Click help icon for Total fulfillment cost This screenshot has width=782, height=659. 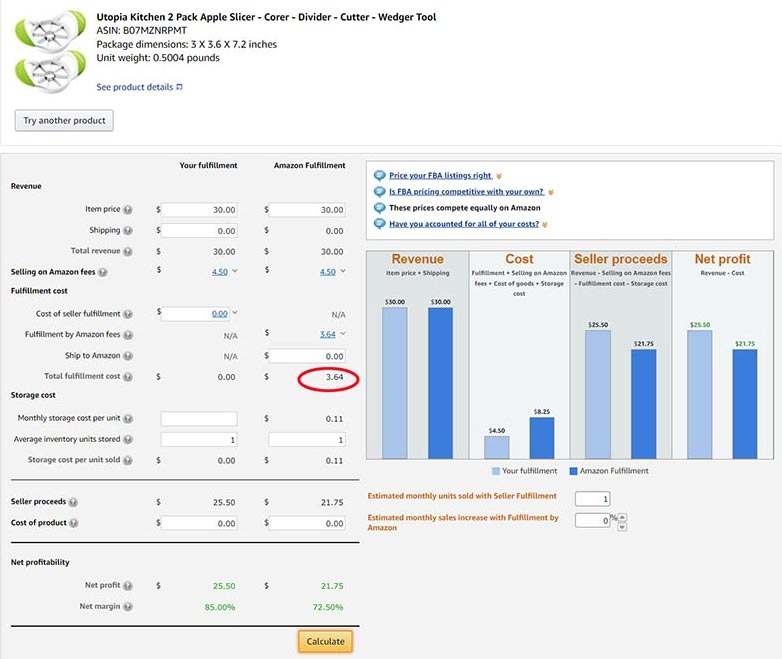[128, 377]
